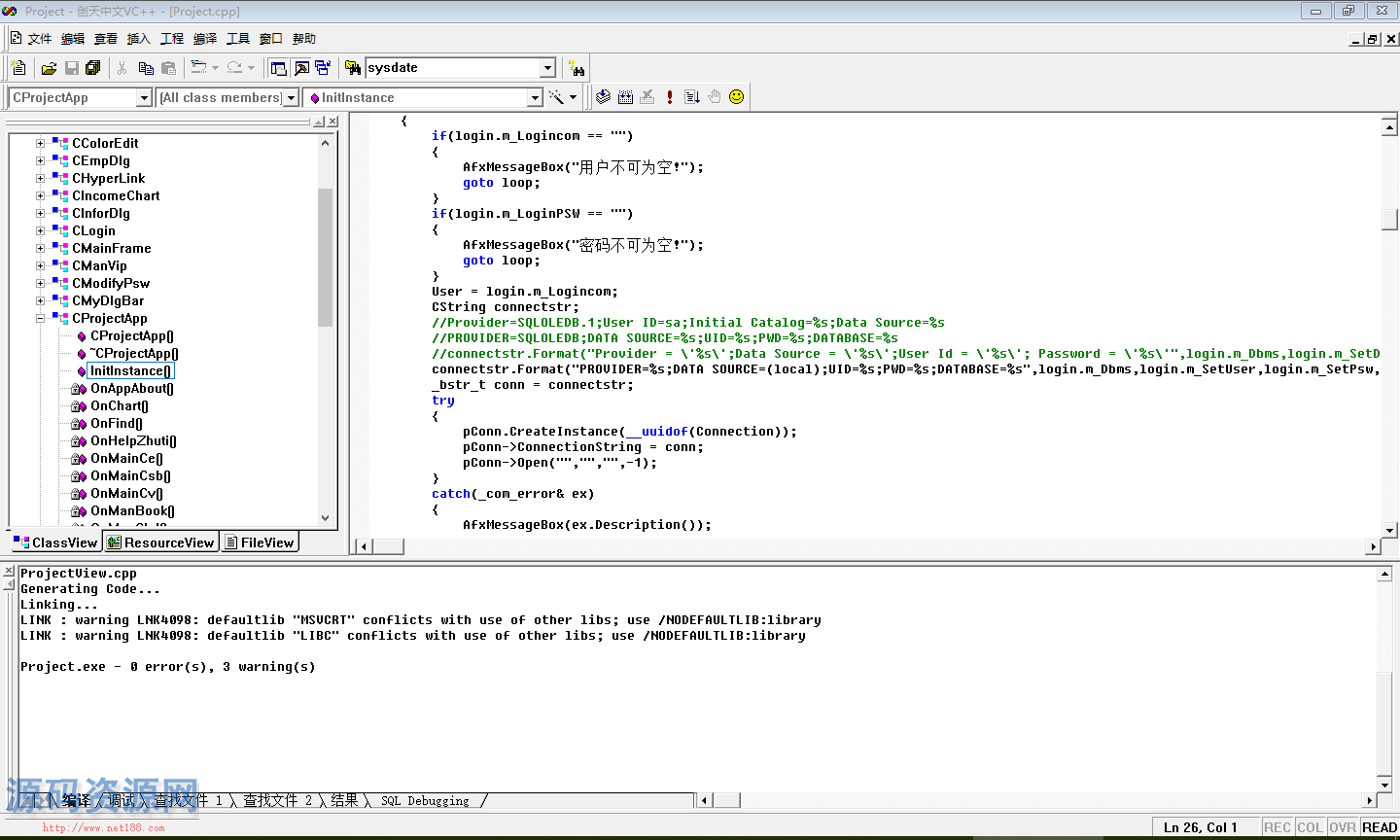Click the Build project icon
The width and height of the screenshot is (1400, 840).
pos(625,97)
